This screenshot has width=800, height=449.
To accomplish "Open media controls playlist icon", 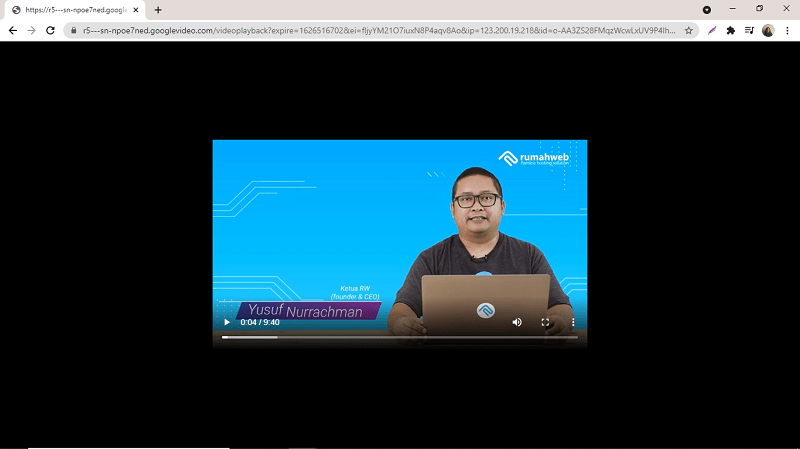I will pos(749,31).
